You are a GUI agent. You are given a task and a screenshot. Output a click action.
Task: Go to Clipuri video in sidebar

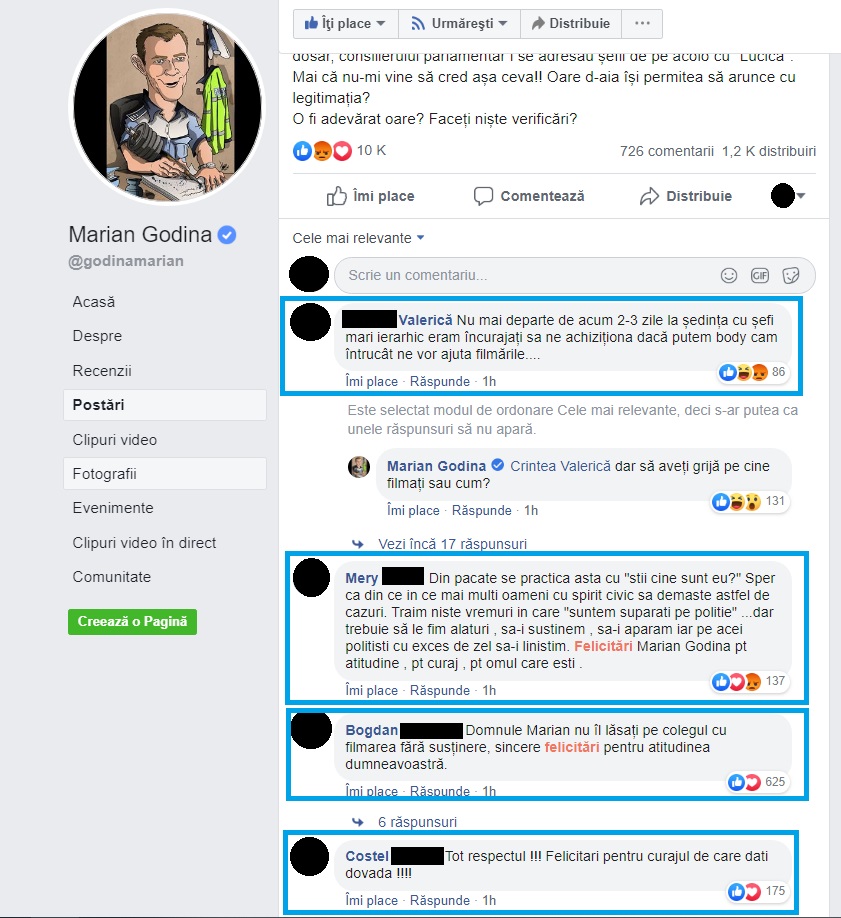coord(165,440)
